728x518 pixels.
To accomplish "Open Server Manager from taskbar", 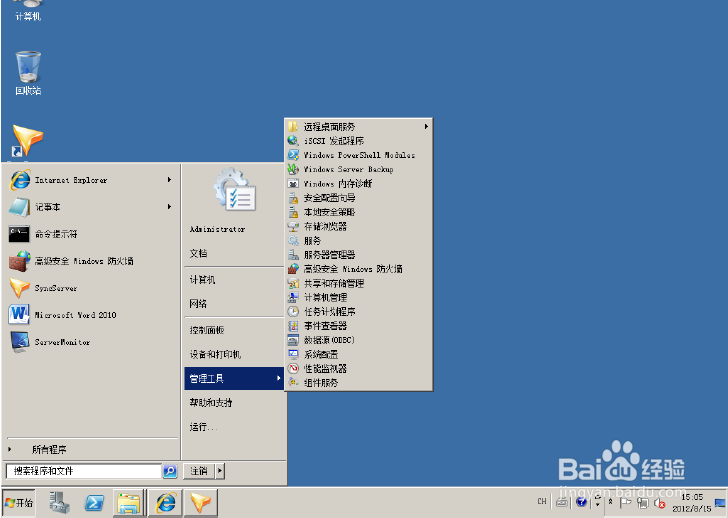I will (x=59, y=503).
